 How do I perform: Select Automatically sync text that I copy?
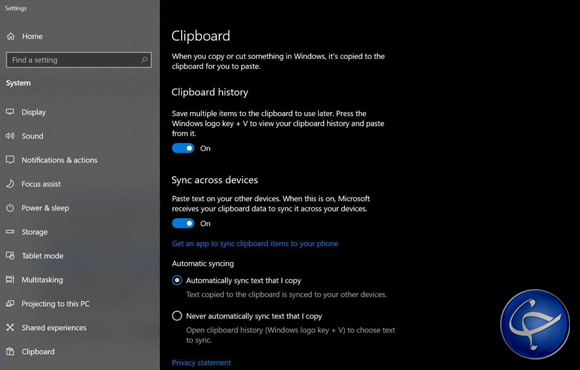(177, 280)
